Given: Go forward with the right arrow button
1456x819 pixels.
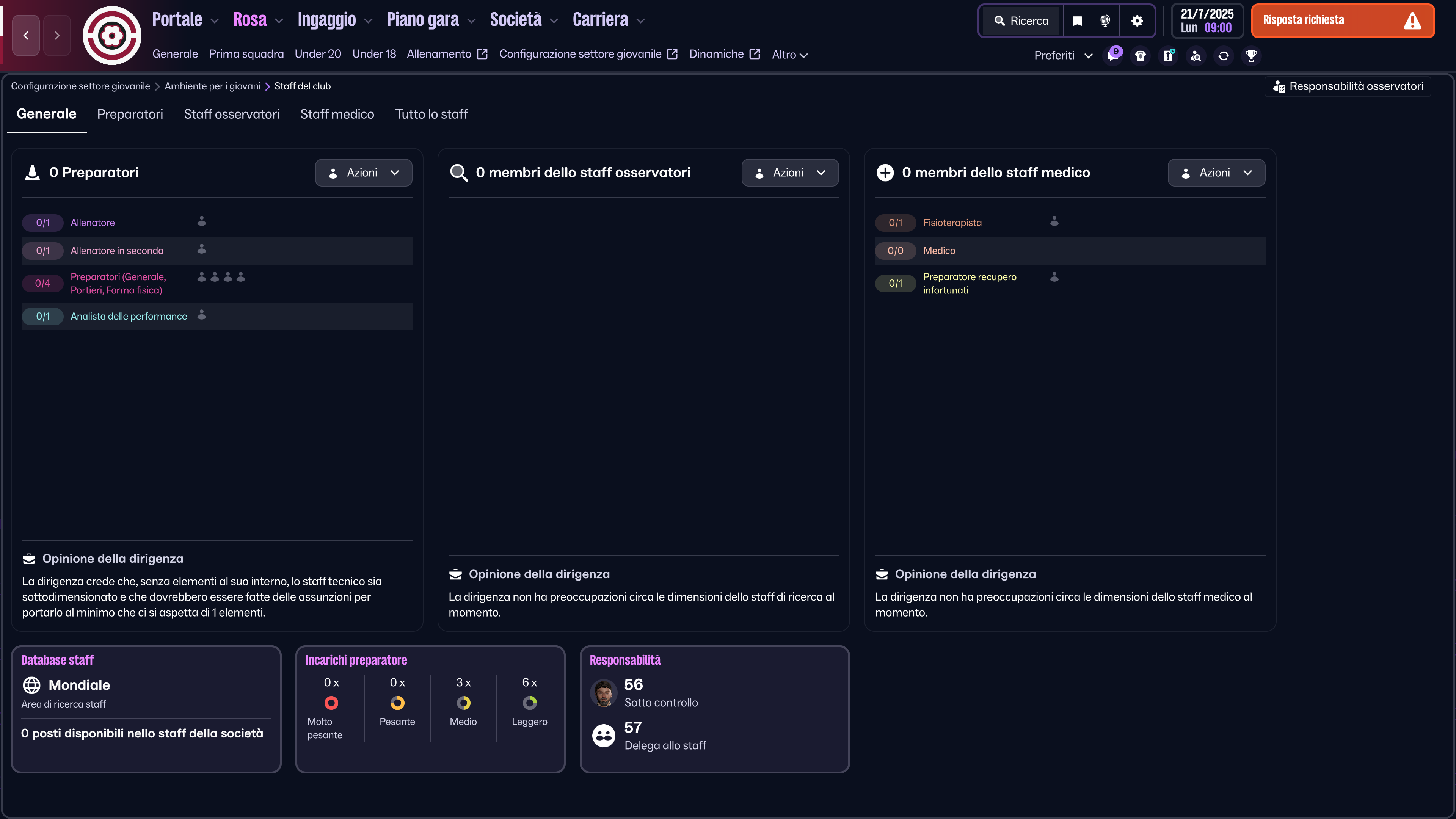Looking at the screenshot, I should click(x=56, y=35).
